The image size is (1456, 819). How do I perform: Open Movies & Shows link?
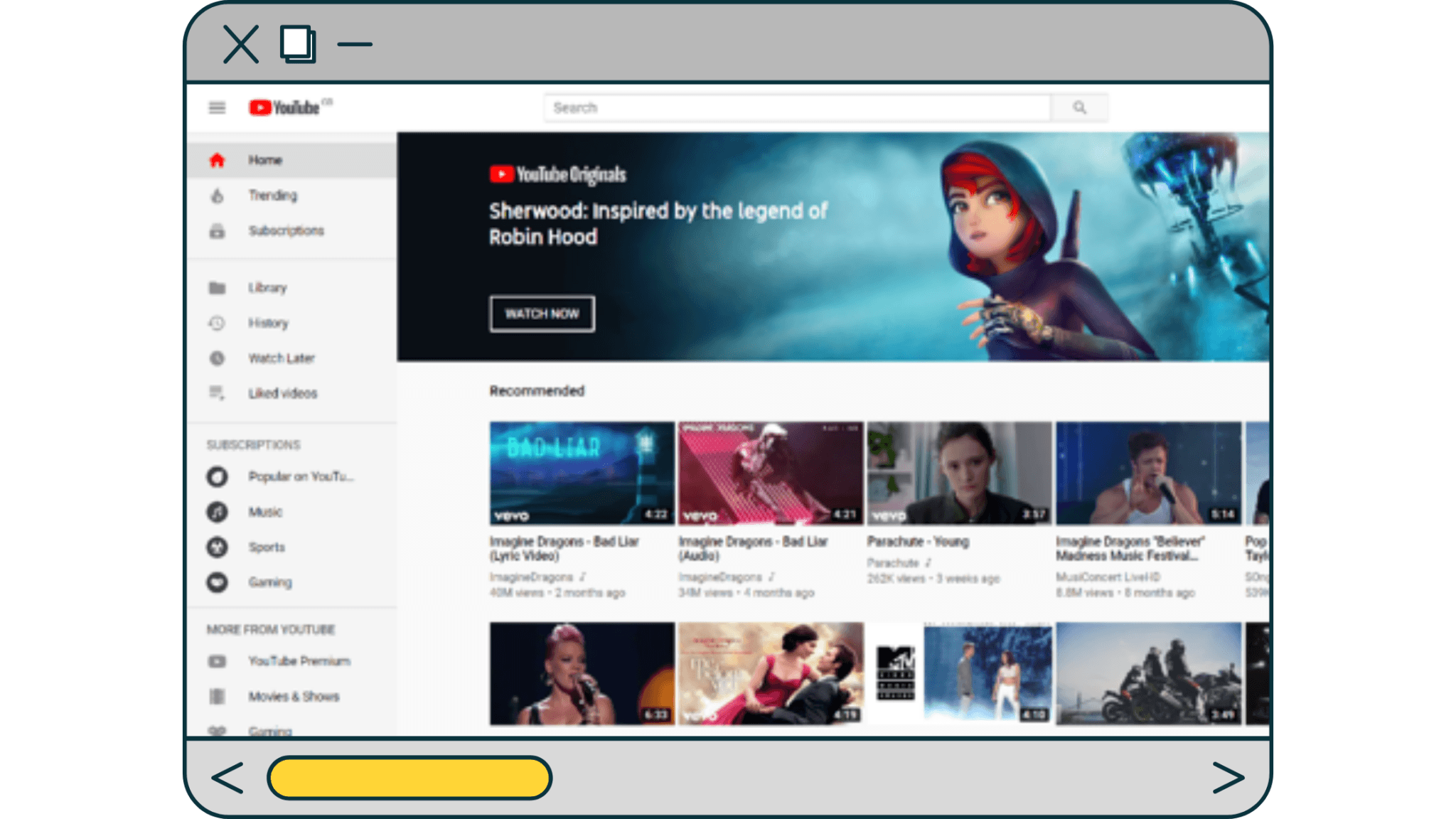(x=294, y=697)
